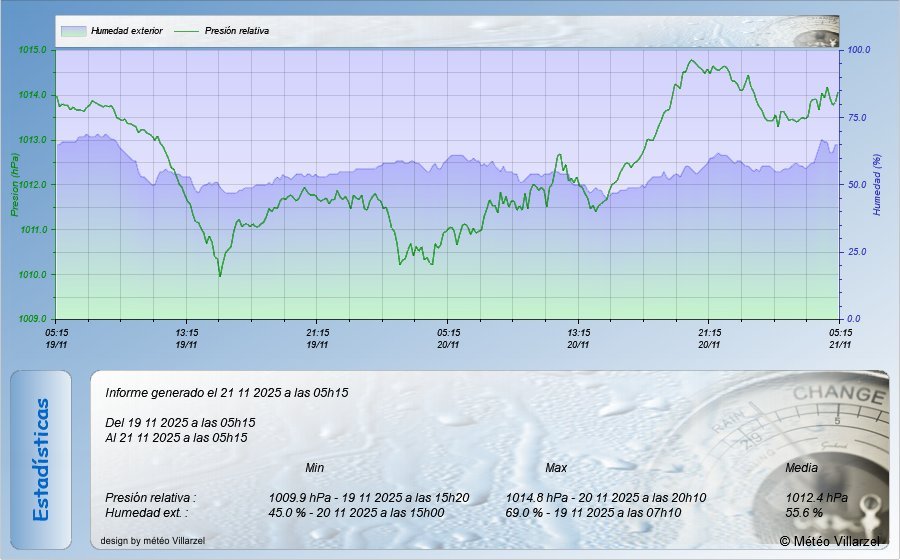Image resolution: width=900 pixels, height=560 pixels.
Task: Select the Presión relativa legend label
Action: [x=237, y=31]
